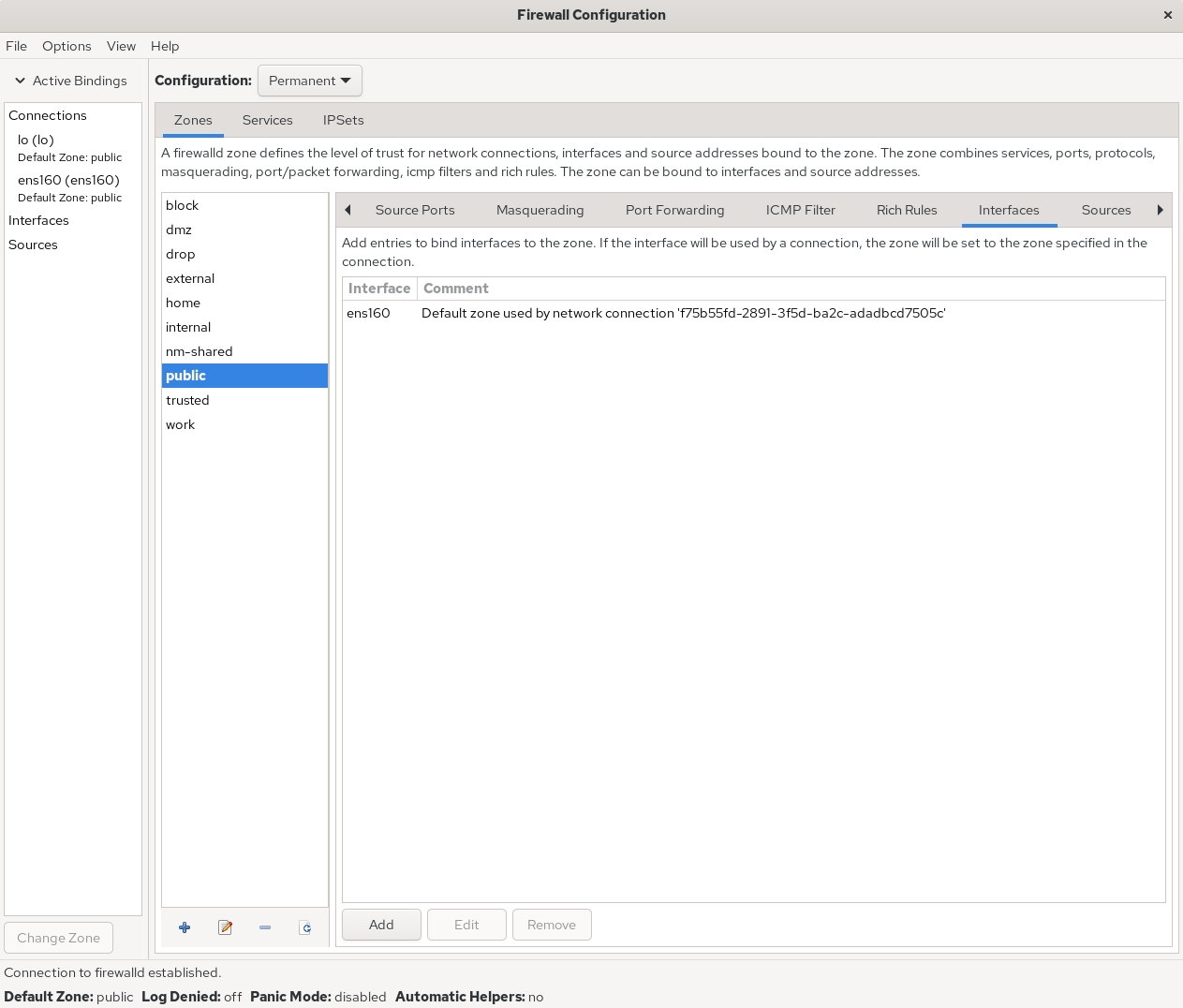Click the remove zone minus icon
Viewport: 1183px width, 1008px height.
[265, 927]
